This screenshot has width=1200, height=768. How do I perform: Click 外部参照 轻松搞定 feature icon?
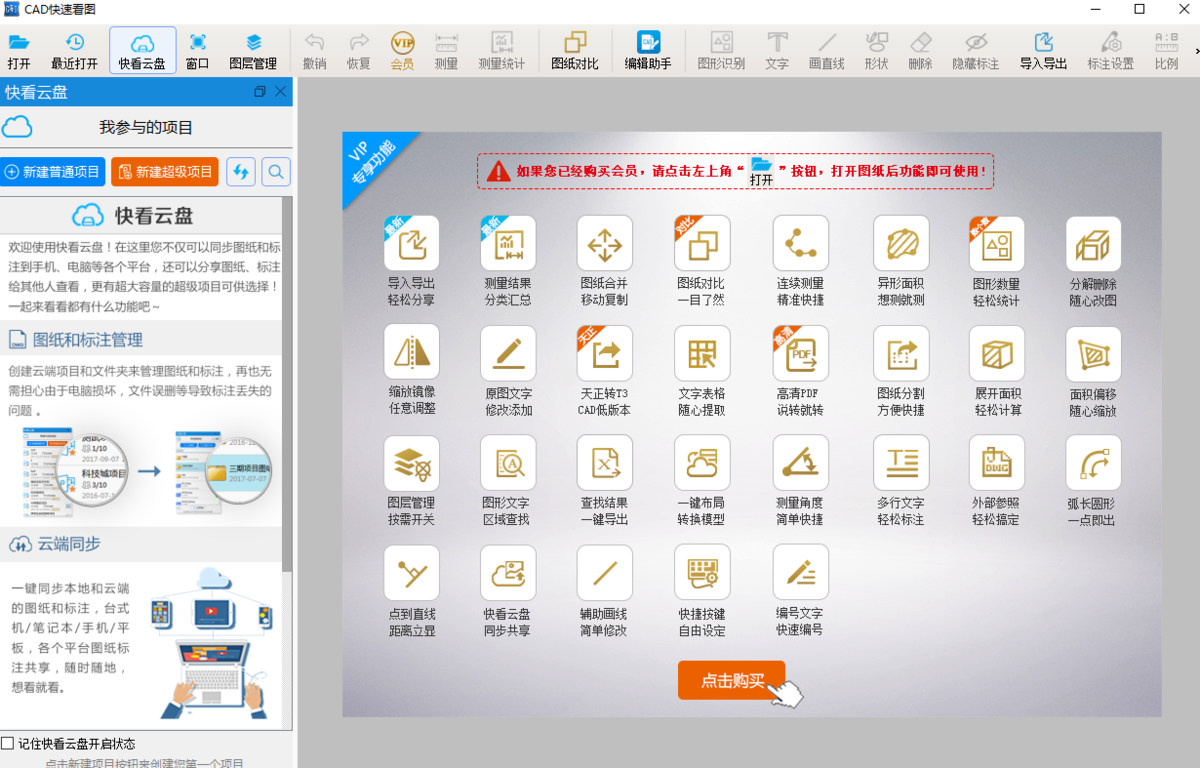click(997, 463)
